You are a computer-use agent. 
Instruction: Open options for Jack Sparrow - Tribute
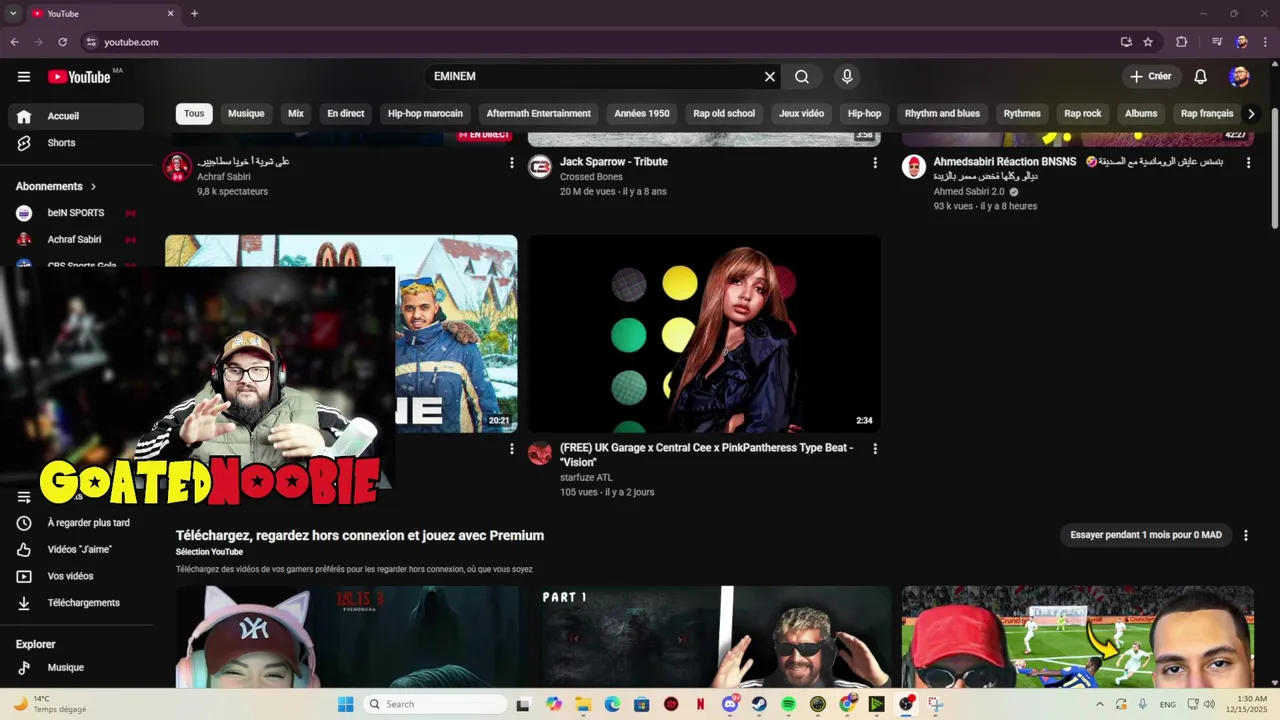875,163
